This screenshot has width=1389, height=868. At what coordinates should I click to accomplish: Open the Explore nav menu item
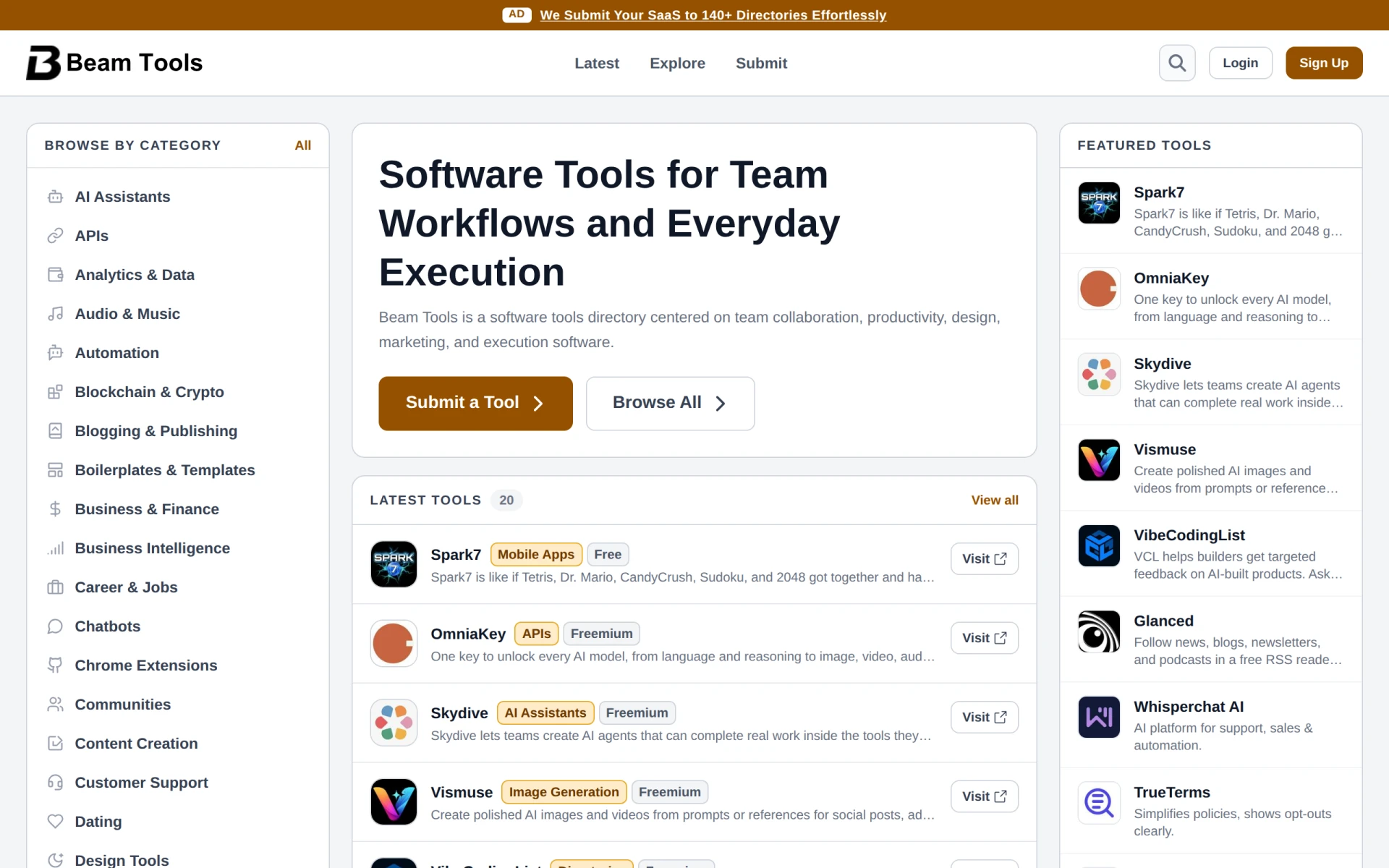(677, 63)
